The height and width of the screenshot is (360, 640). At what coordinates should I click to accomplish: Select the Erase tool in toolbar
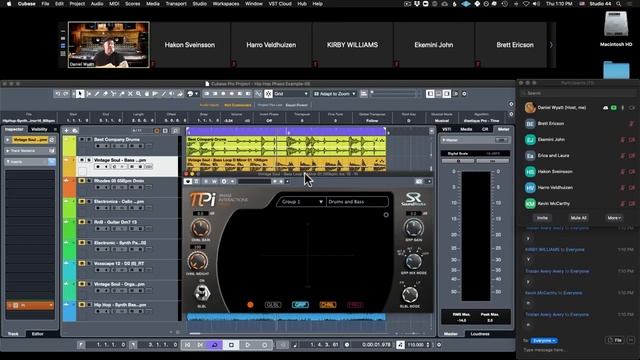[105, 94]
